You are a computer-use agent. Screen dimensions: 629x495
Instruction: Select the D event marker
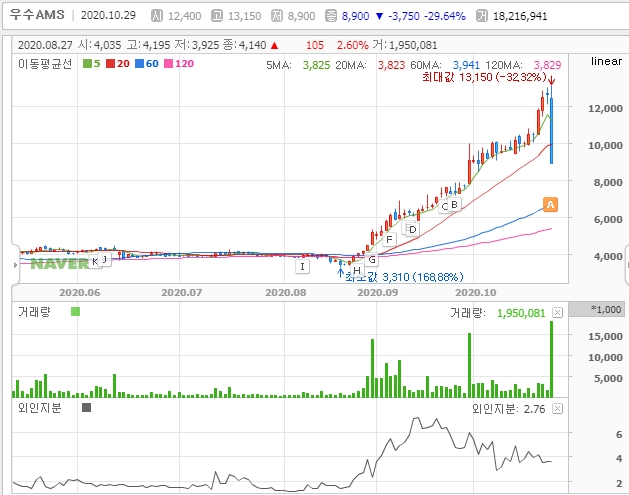(412, 230)
